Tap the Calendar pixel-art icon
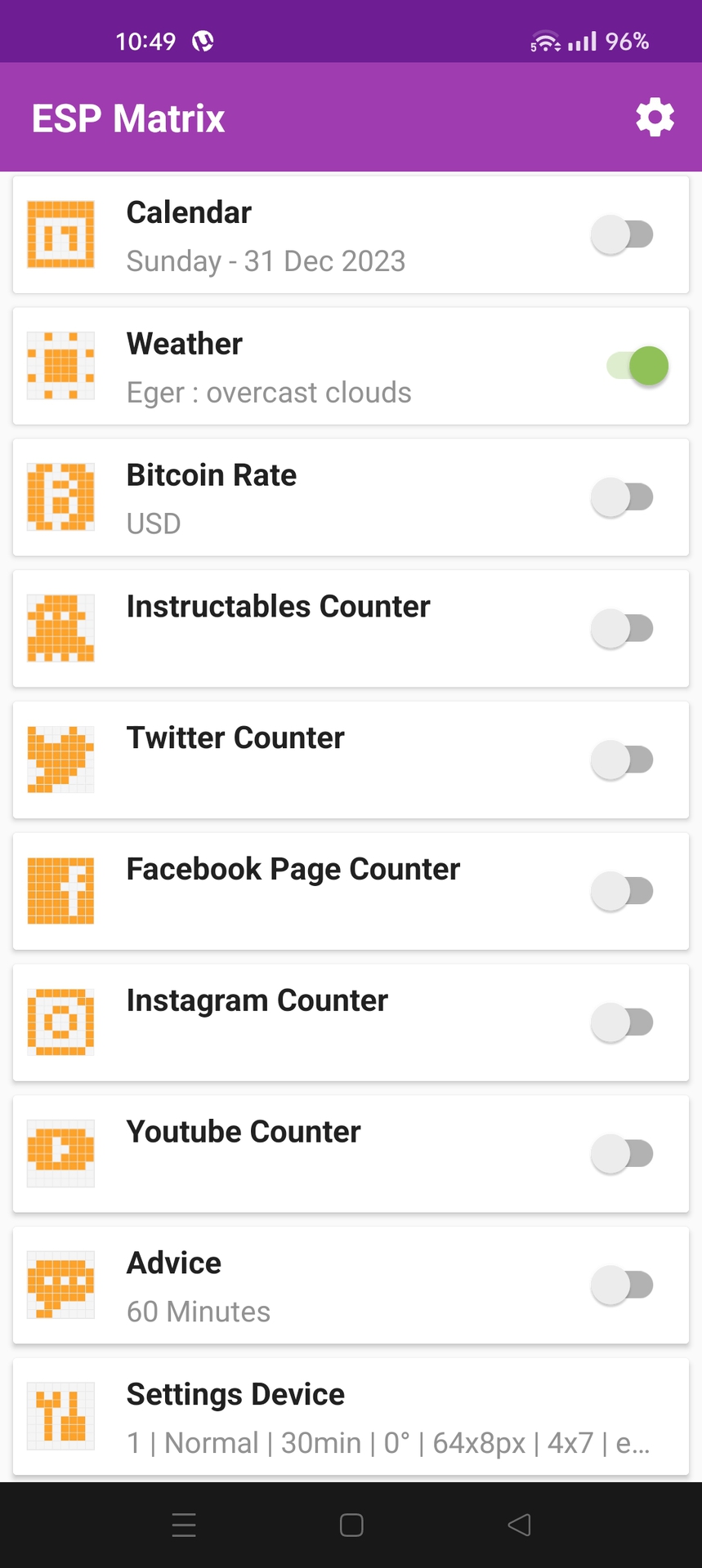This screenshot has width=702, height=1568. [x=60, y=235]
